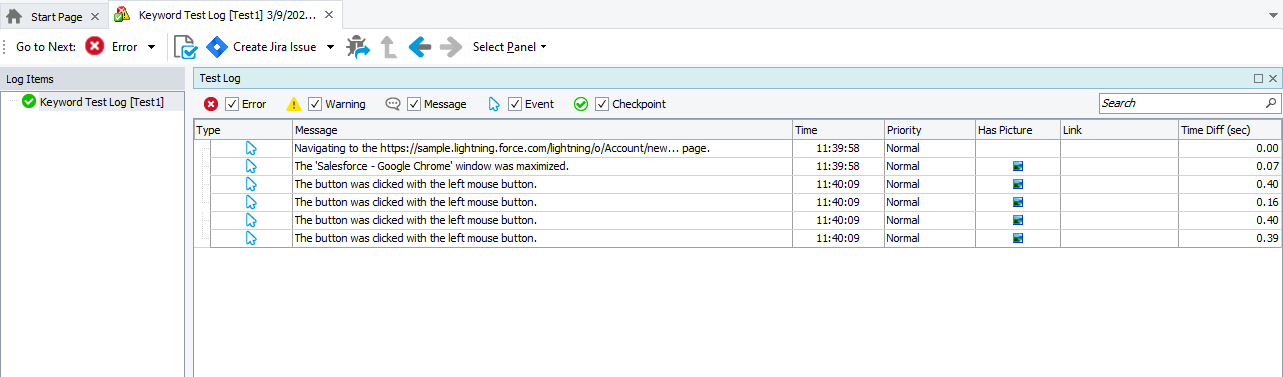Open the Create Jira Issue dropdown arrow
This screenshot has height=377, width=1283.
[331, 47]
